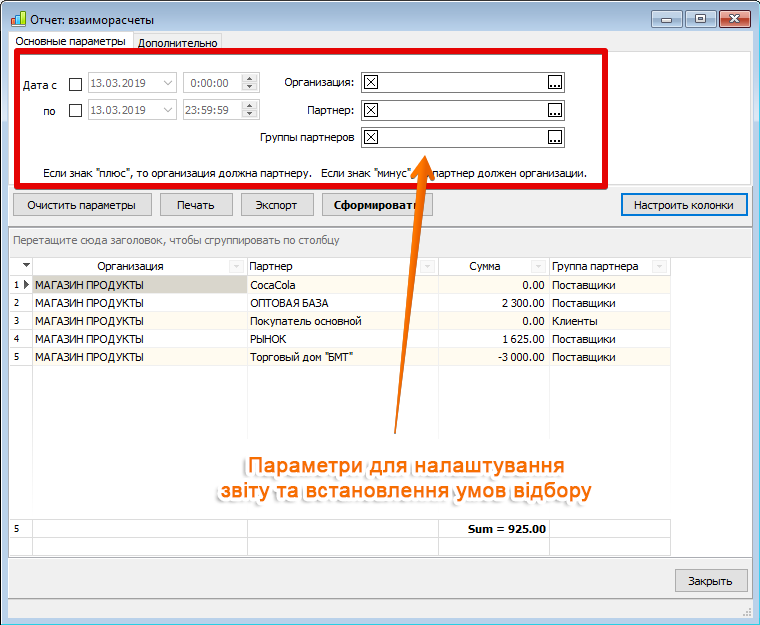
Task: Decrease the 0:00:00 start time
Action: (250, 87)
